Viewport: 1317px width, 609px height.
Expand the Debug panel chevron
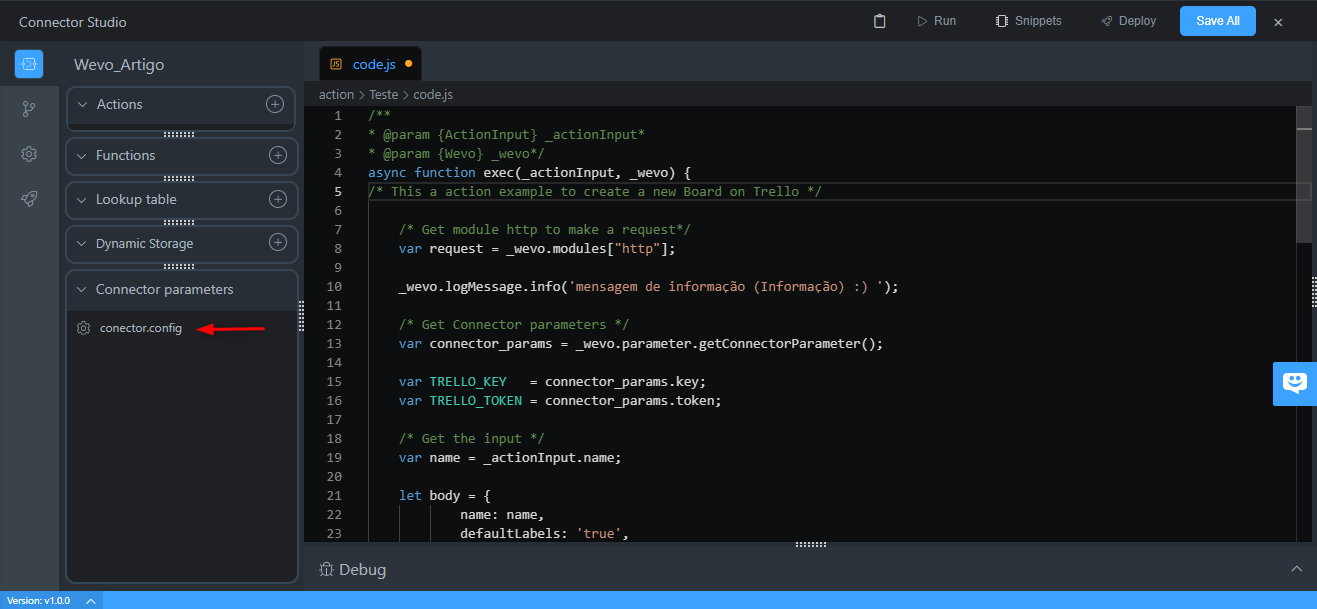(1296, 569)
